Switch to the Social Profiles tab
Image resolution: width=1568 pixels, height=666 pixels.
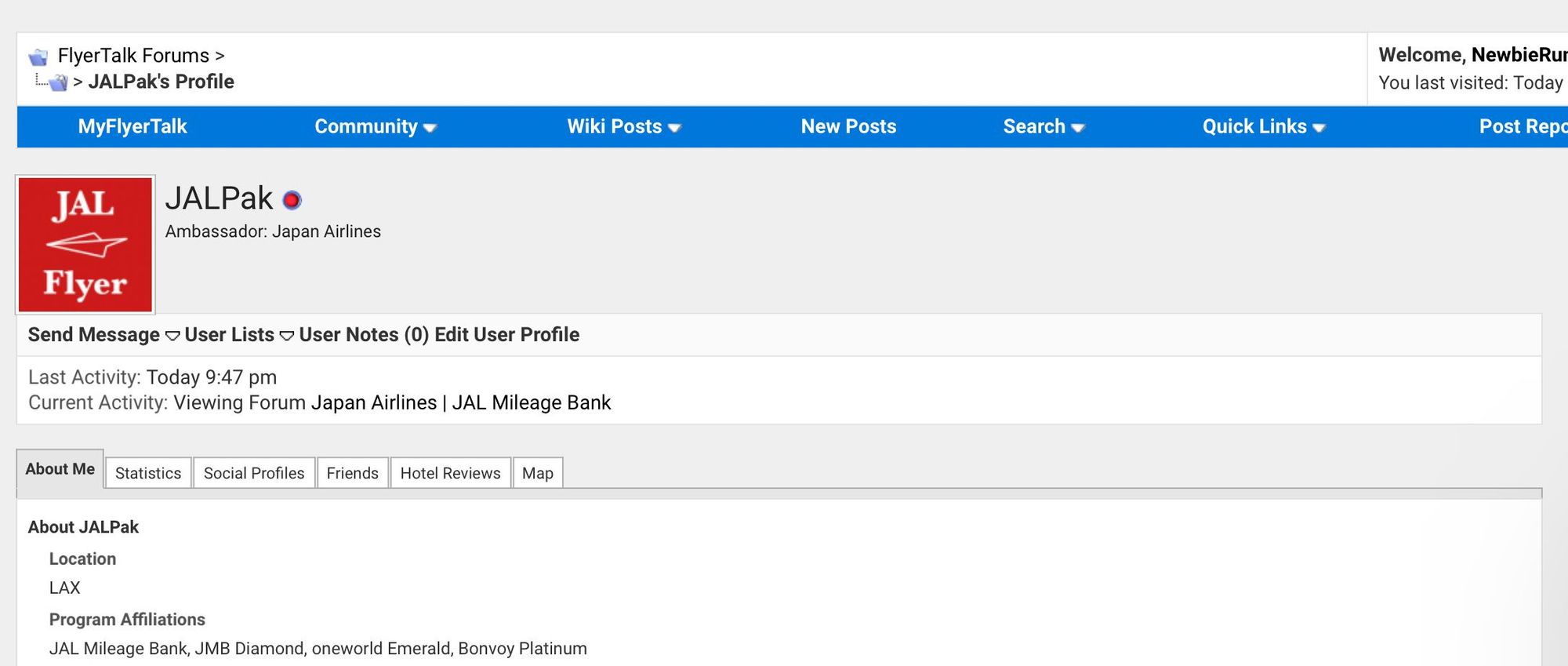[x=254, y=473]
